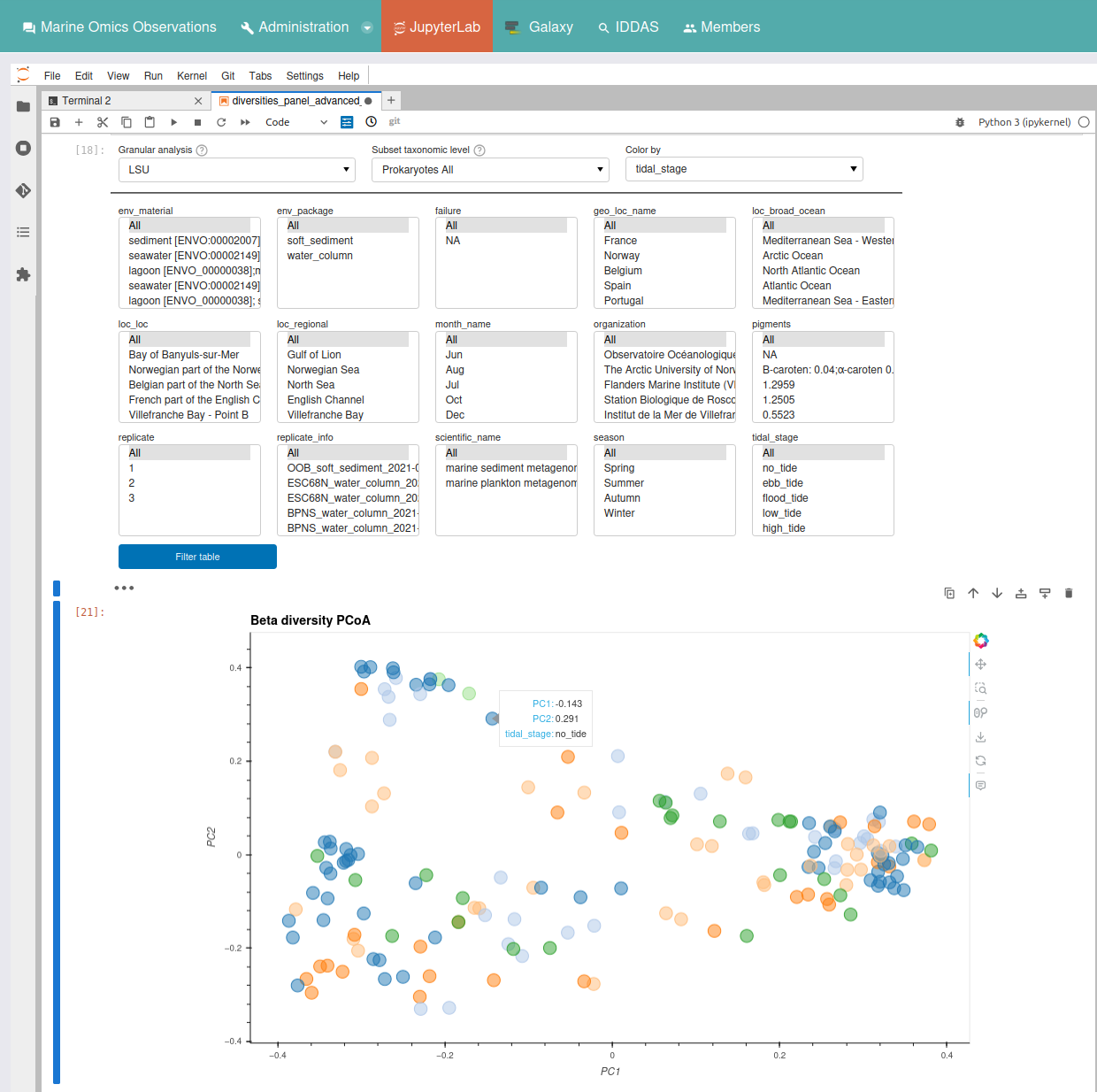
Task: Click the Filter table button
Action: pyautogui.click(x=197, y=557)
